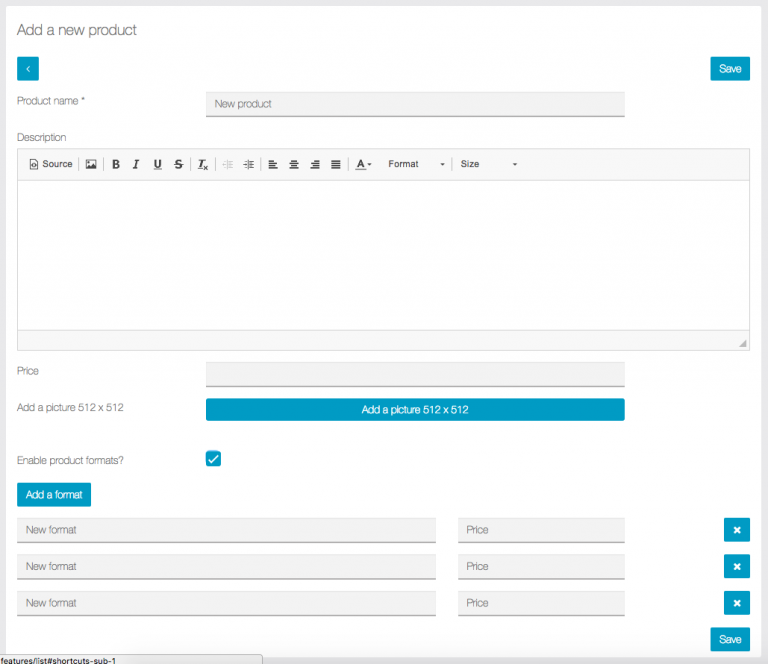Click the Add a format button
This screenshot has width=768, height=664.
[54, 495]
